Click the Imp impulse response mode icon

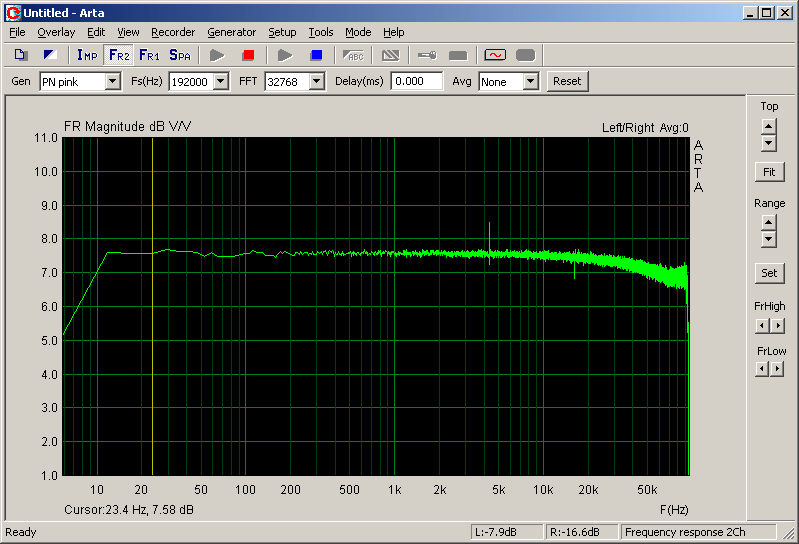click(87, 55)
